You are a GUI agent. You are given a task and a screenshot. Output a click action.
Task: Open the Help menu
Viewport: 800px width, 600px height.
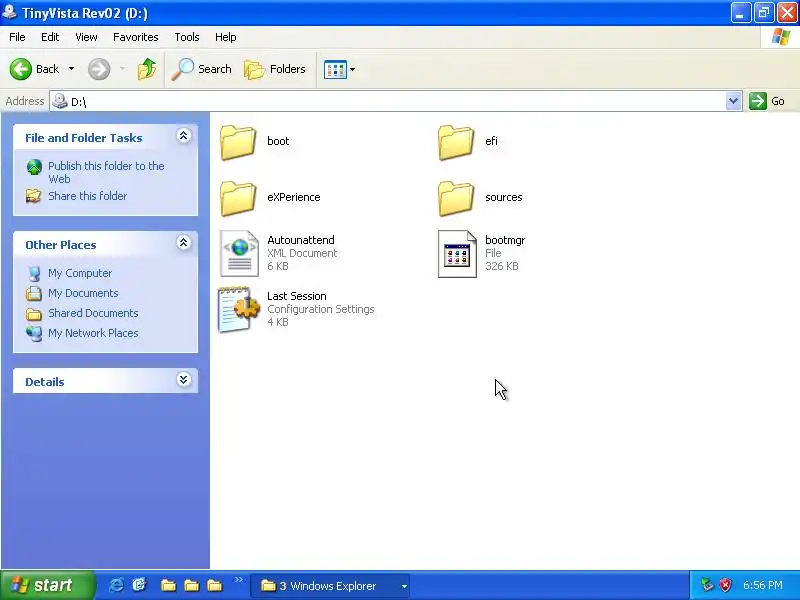pos(226,37)
